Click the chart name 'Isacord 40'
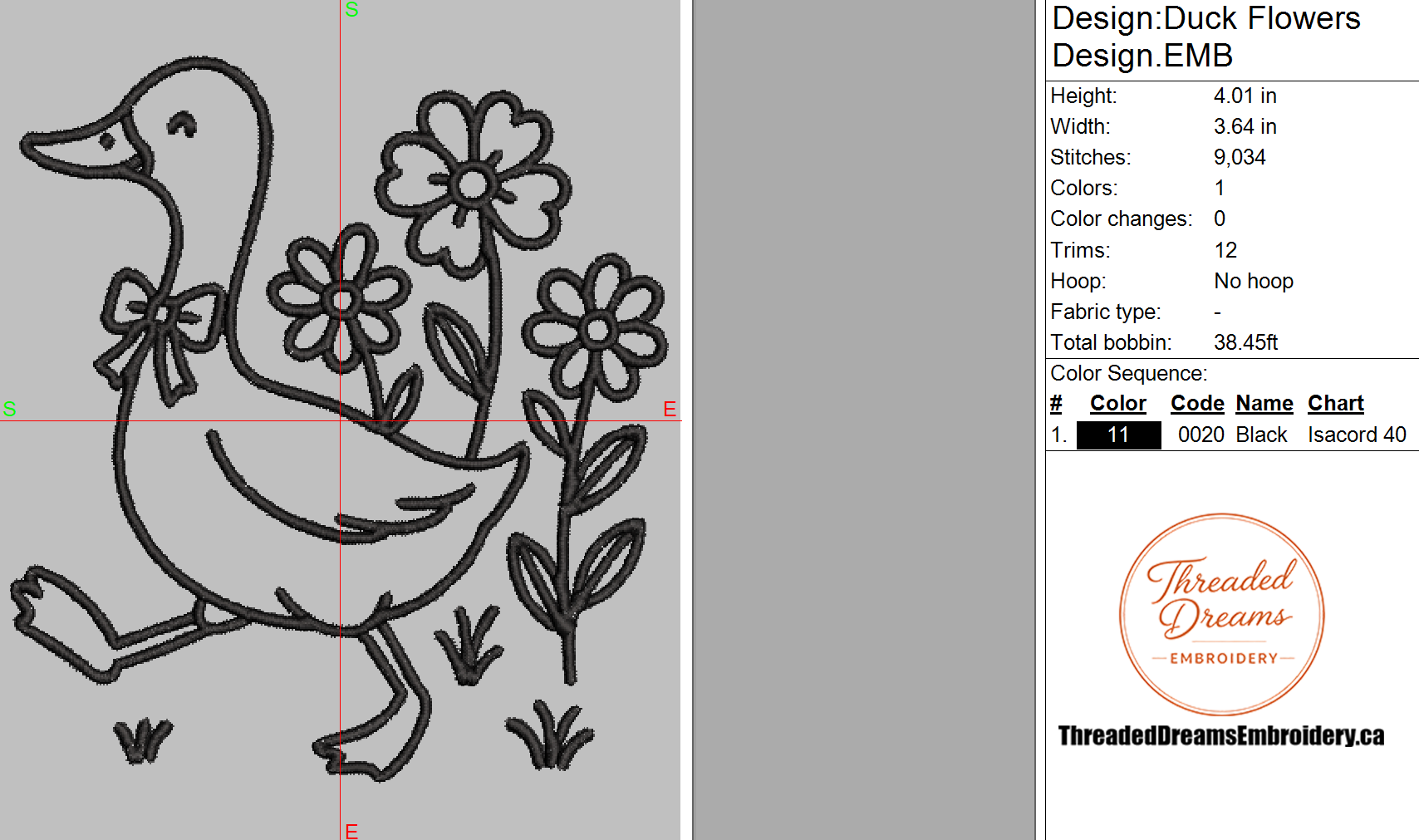 [x=1357, y=435]
